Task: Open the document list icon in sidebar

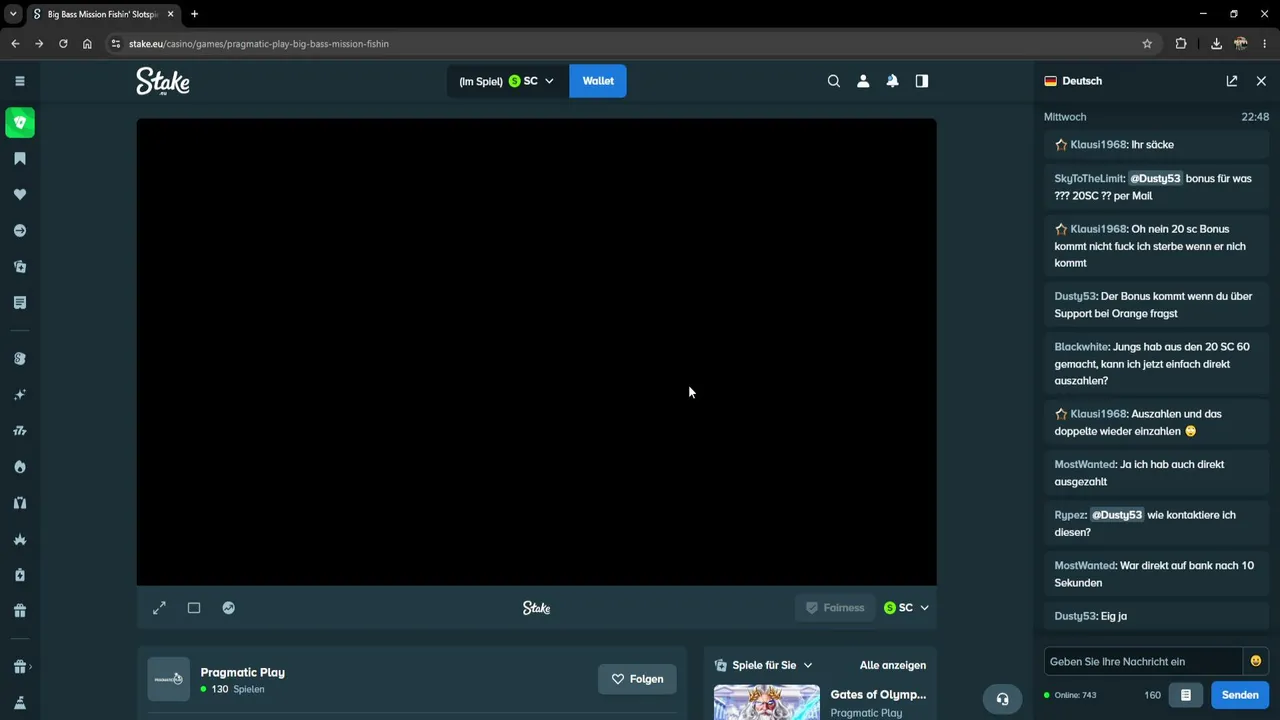Action: point(19,303)
